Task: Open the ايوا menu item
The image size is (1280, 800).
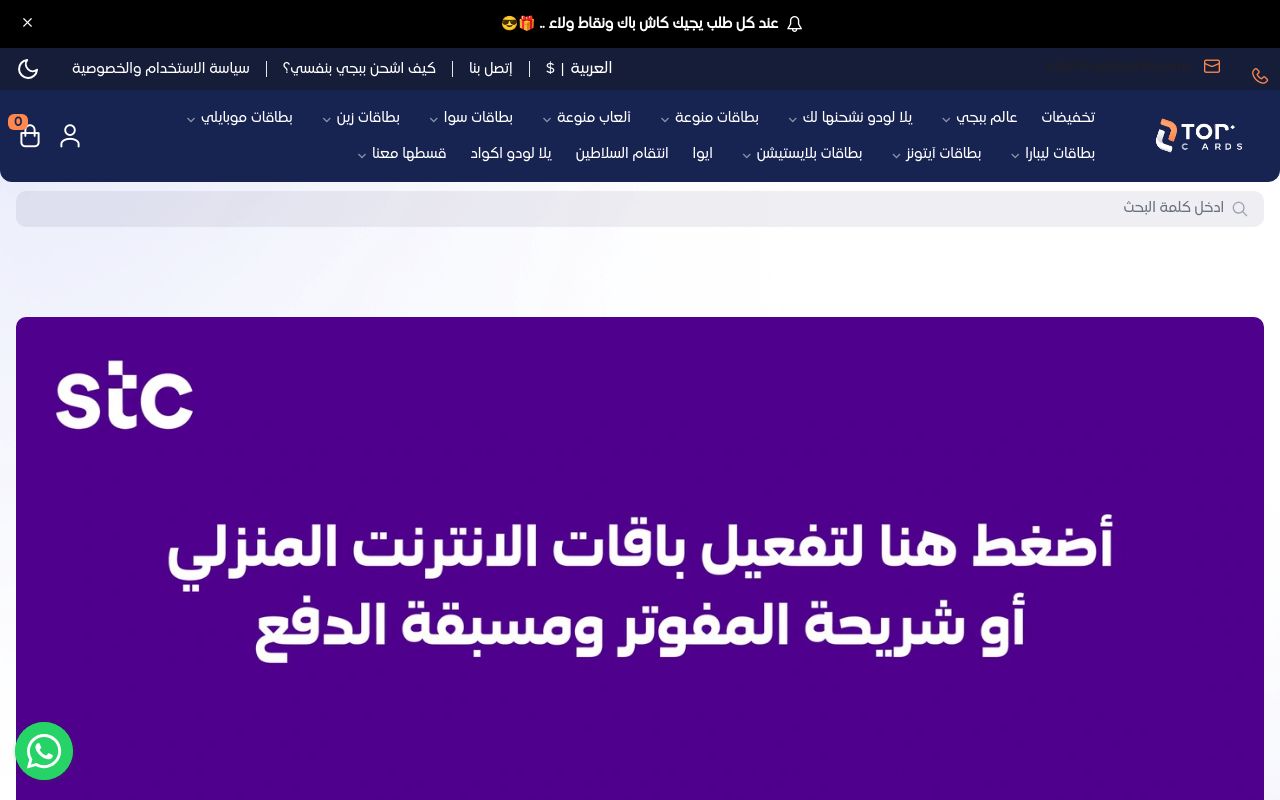Action: click(703, 153)
